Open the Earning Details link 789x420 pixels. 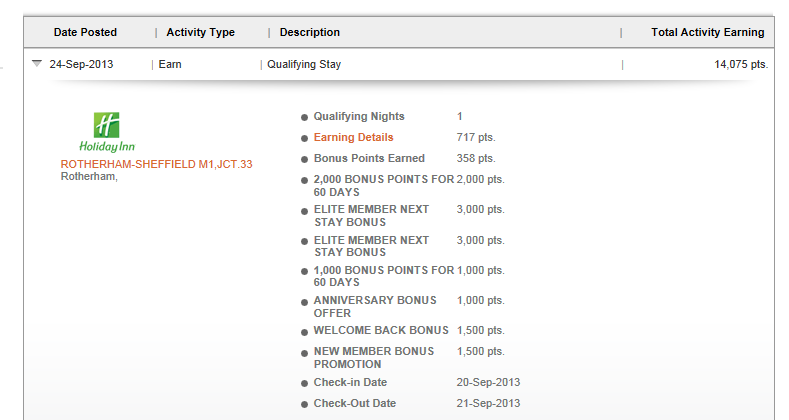(353, 137)
